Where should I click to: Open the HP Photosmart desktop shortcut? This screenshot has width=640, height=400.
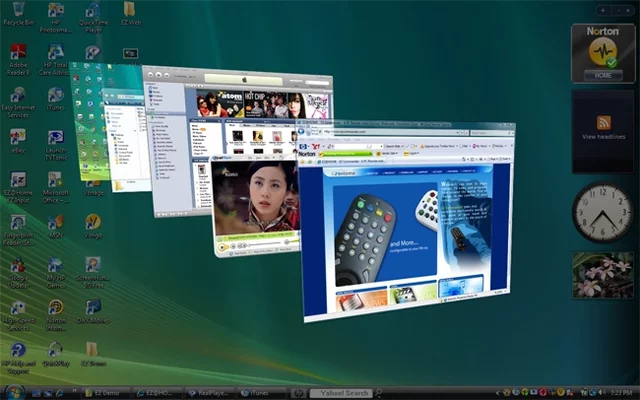(x=56, y=18)
